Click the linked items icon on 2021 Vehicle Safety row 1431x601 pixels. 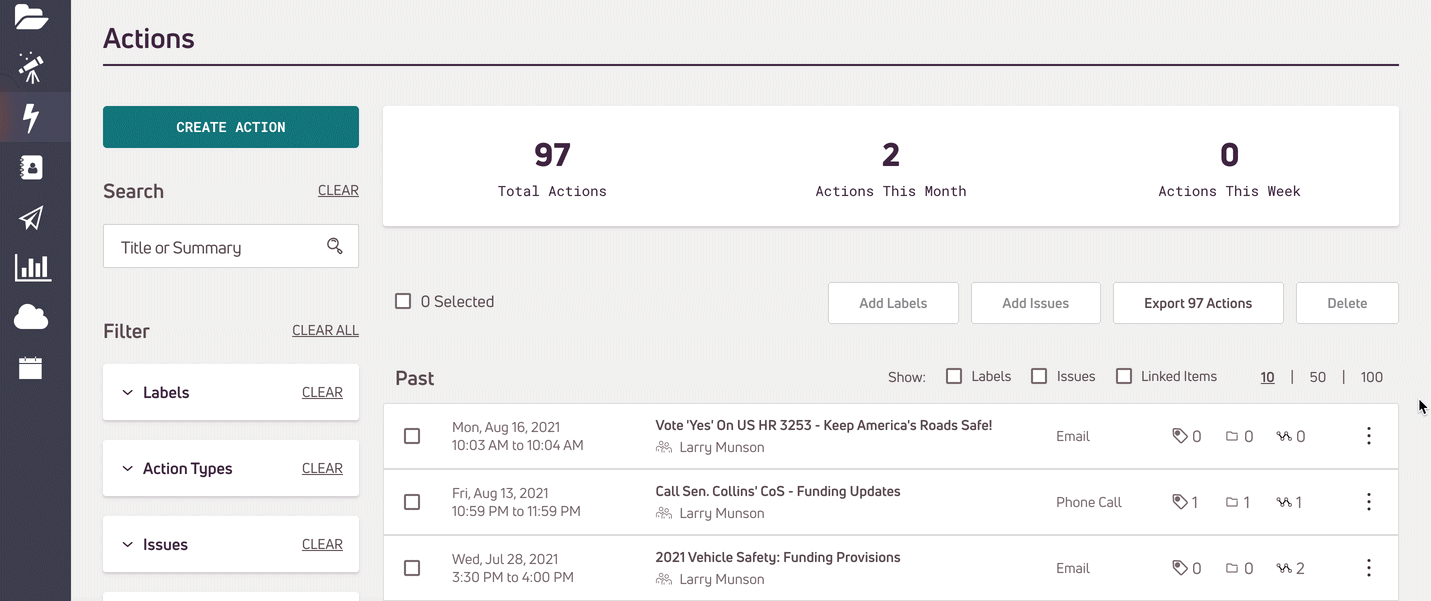click(1285, 568)
